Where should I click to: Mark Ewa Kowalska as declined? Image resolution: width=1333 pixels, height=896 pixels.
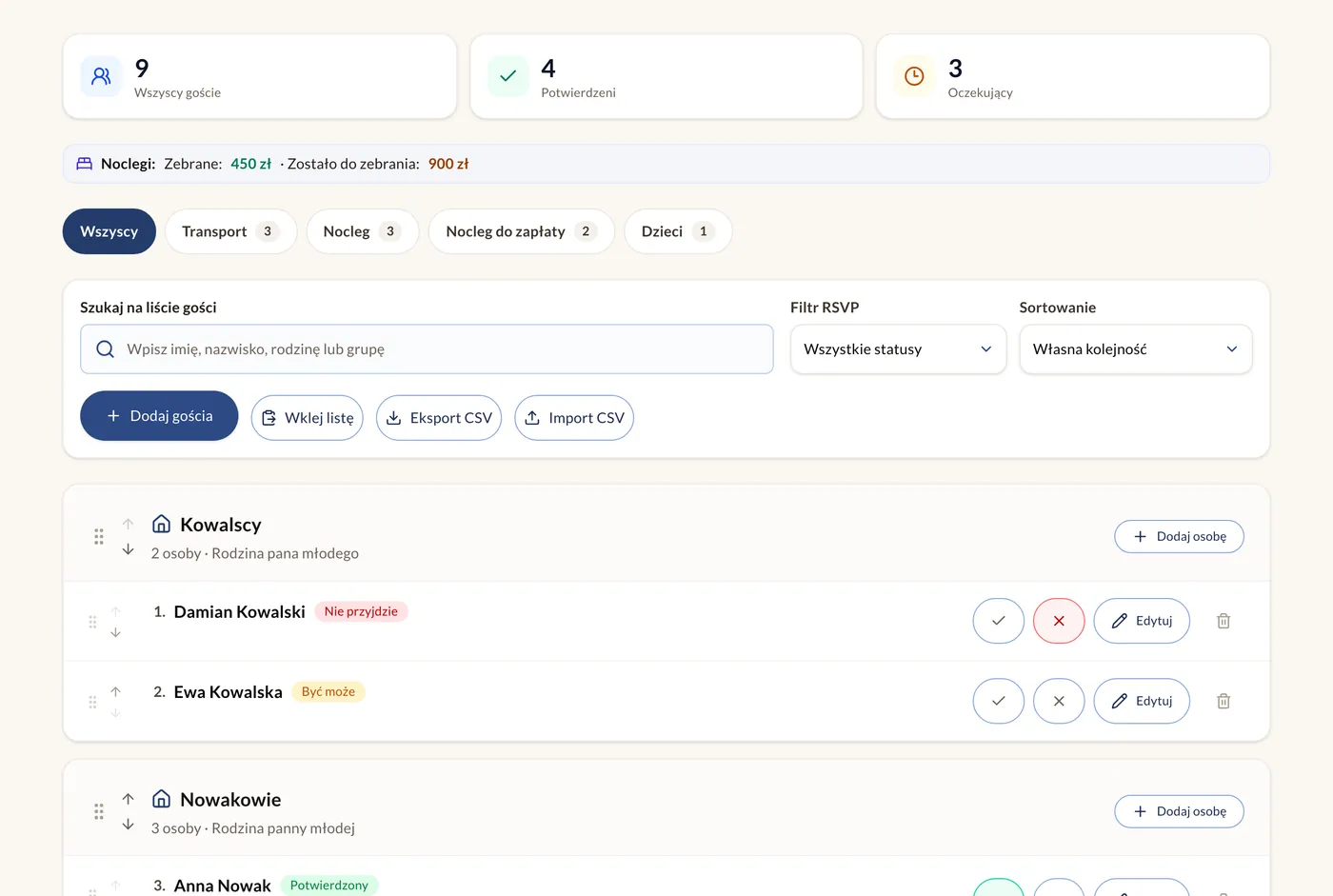1059,701
